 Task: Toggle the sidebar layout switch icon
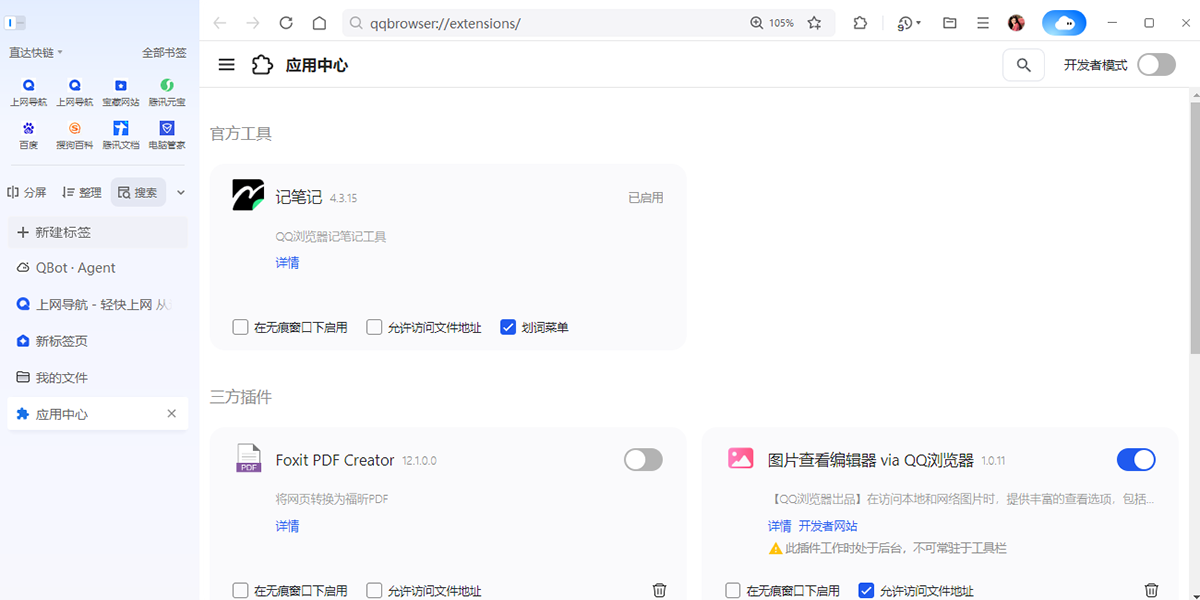(x=16, y=23)
